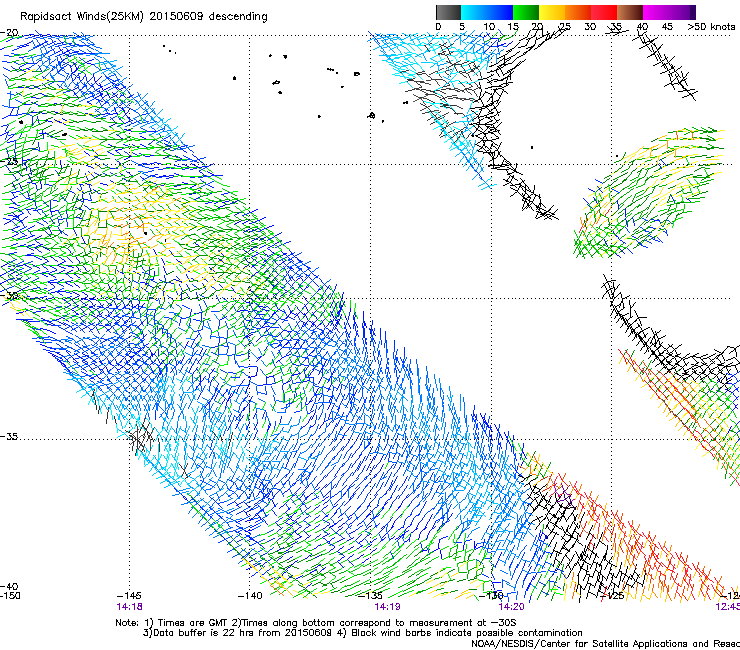The image size is (740, 650).
Task: Click the note line starting "Note: 1) Times are GMT"
Action: coord(316,623)
